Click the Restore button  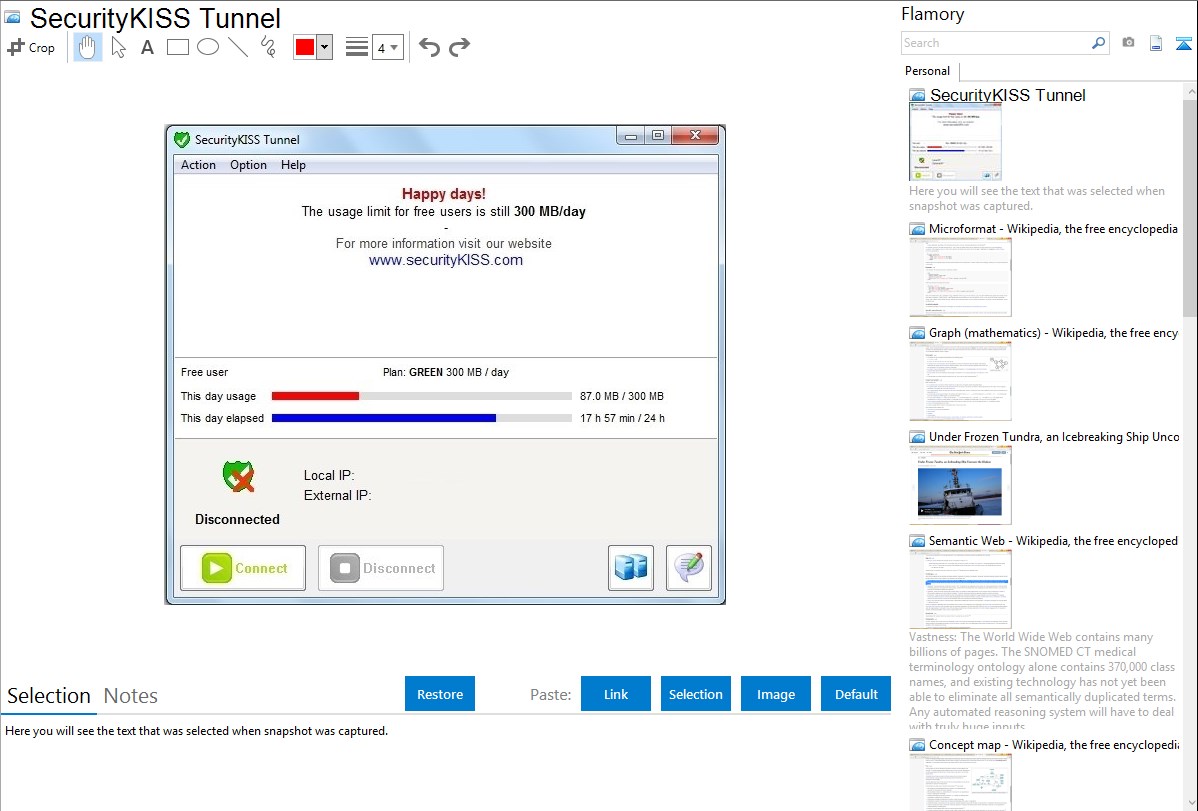click(x=440, y=694)
